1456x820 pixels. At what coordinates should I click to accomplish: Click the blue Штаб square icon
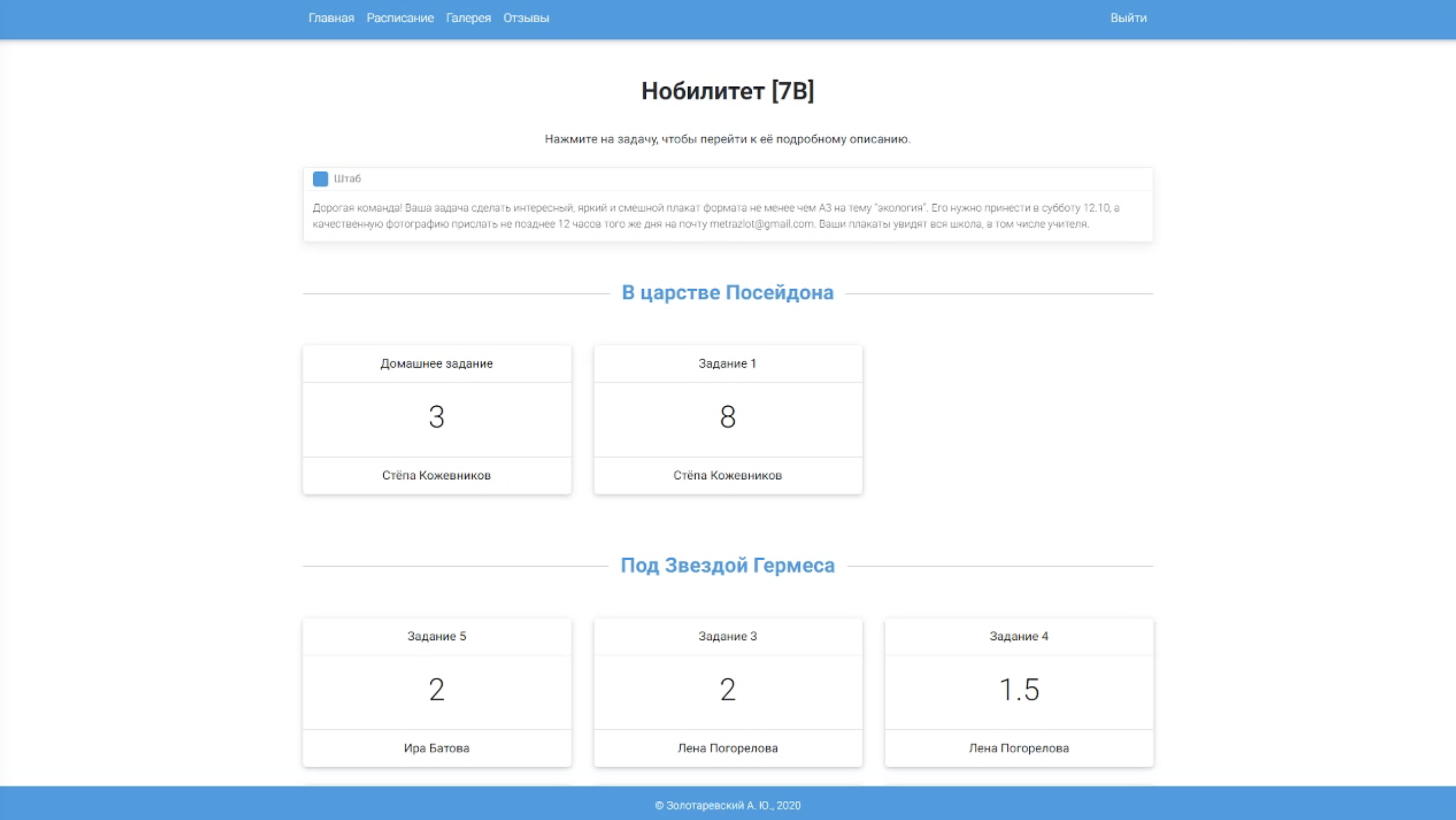click(x=320, y=179)
